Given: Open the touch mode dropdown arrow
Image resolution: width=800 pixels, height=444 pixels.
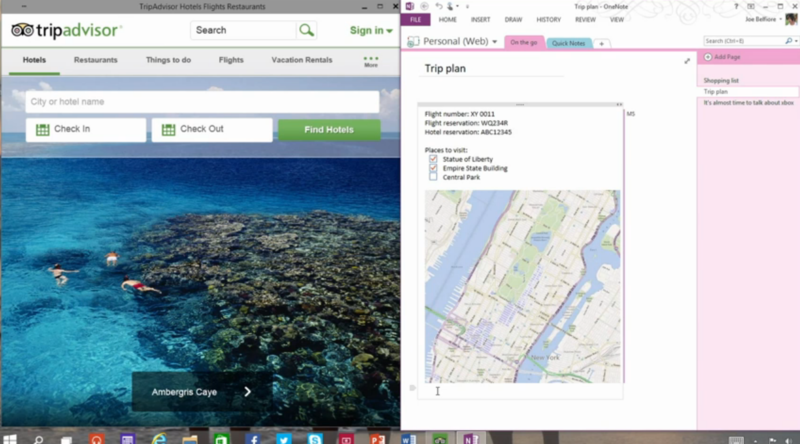Looking at the screenshot, I should 457,7.
